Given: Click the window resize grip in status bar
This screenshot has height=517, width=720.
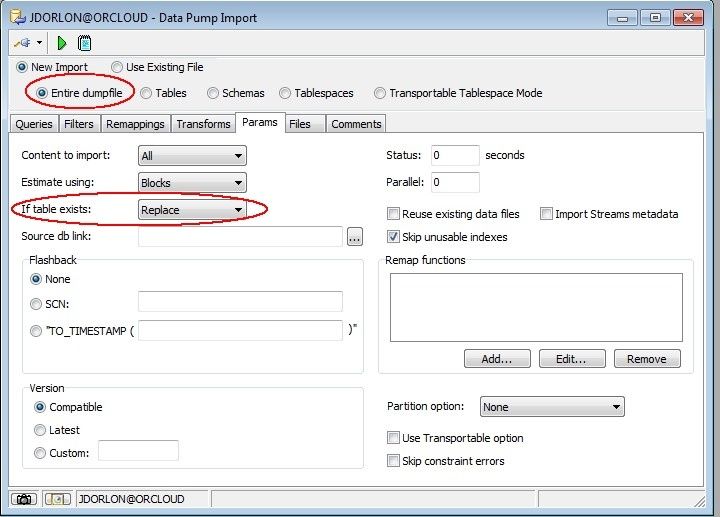Looking at the screenshot, I should 699,501.
